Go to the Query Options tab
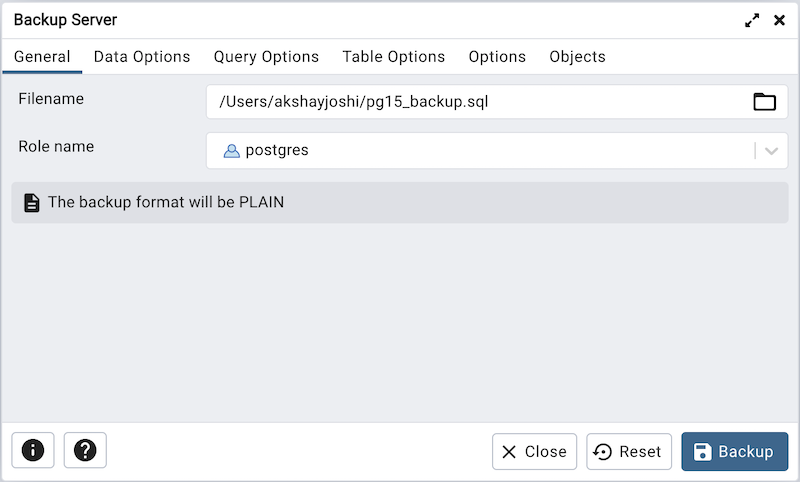Image resolution: width=800 pixels, height=482 pixels. [x=266, y=57]
